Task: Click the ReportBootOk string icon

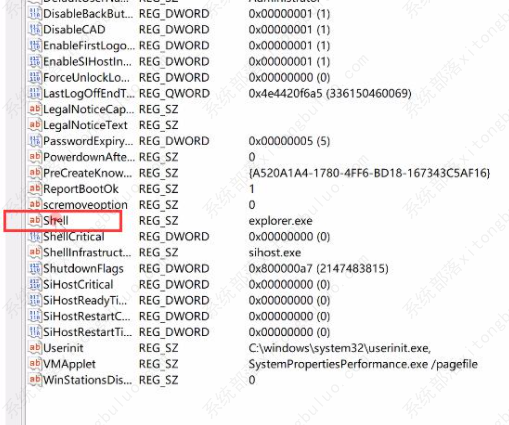Action: point(35,189)
